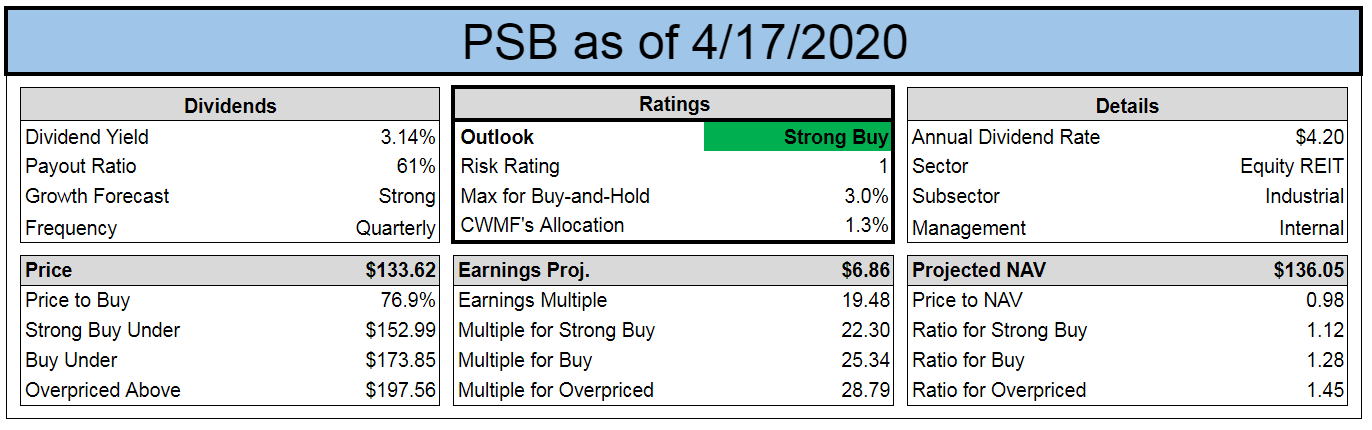Click the Quarterly frequency value
The height and width of the screenshot is (430, 1372).
(396, 228)
